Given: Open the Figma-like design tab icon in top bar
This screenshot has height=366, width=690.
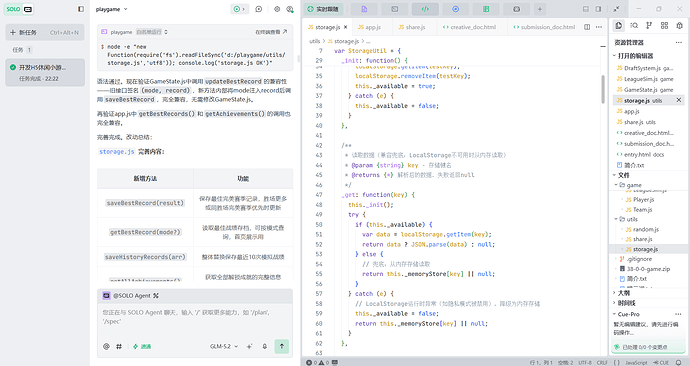Looking at the screenshot, I should pos(517,9).
